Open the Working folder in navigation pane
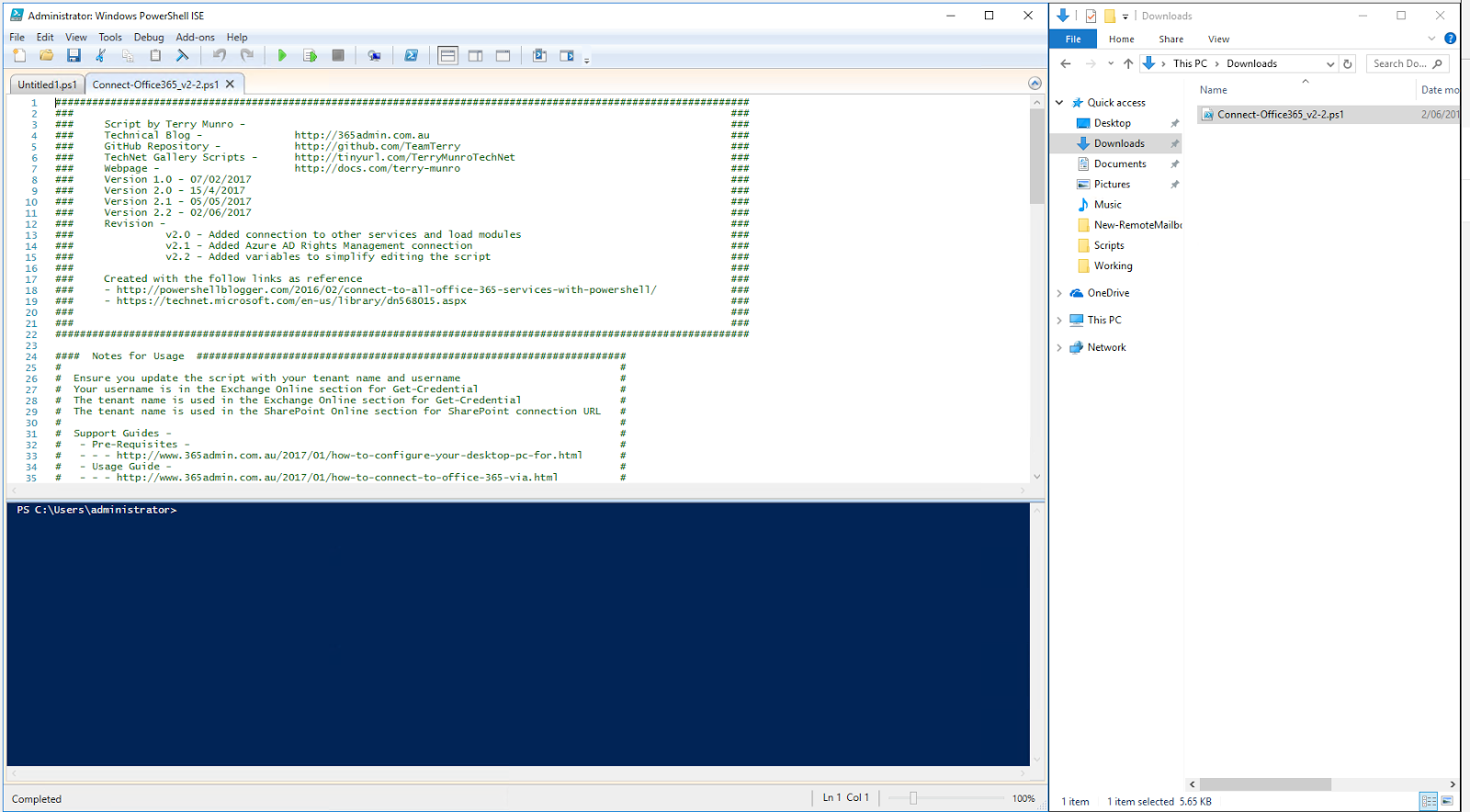The height and width of the screenshot is (812, 1470). (1113, 265)
